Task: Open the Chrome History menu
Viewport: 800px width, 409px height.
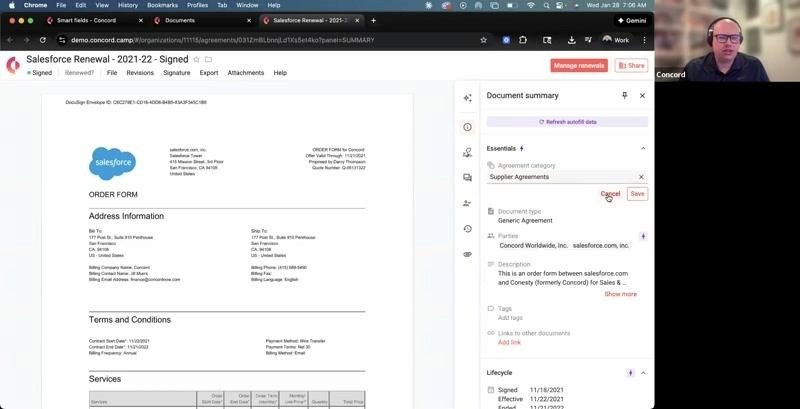Action: click(128, 5)
